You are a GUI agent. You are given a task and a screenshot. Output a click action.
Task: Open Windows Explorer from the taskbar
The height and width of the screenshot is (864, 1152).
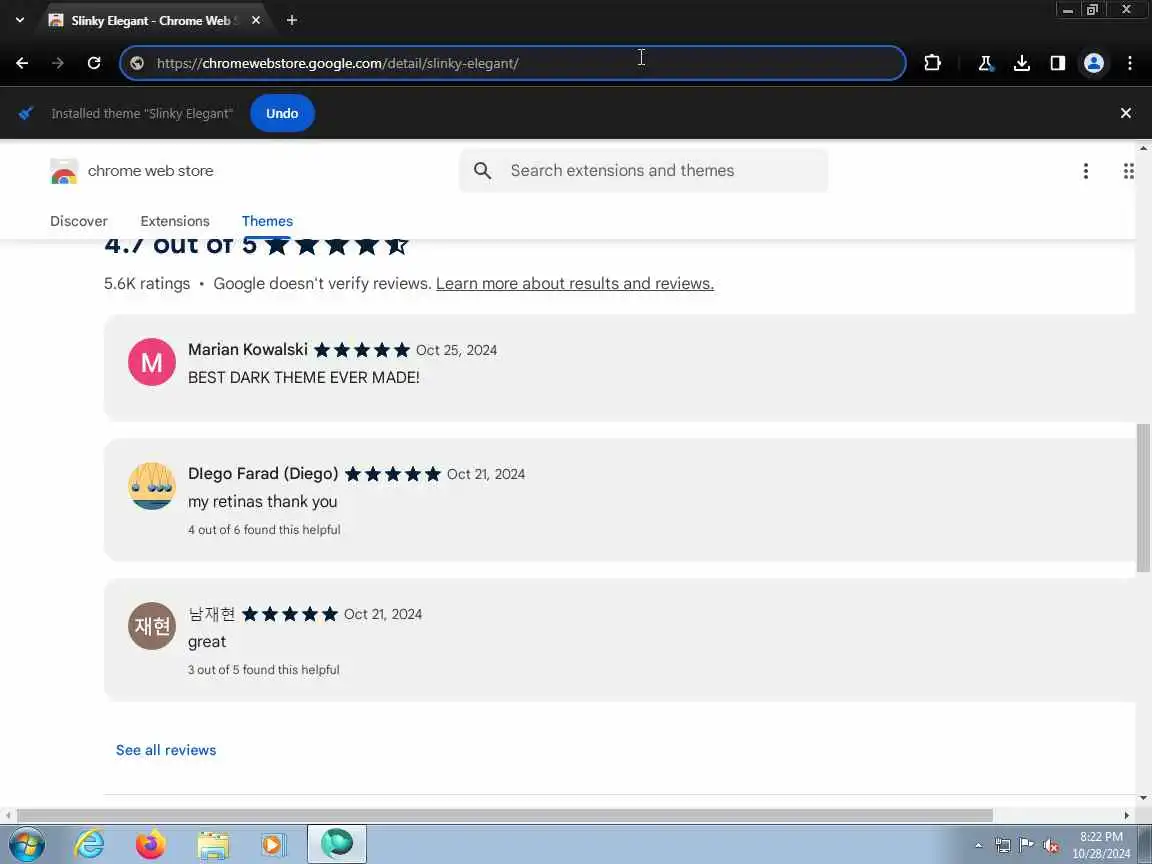click(213, 844)
